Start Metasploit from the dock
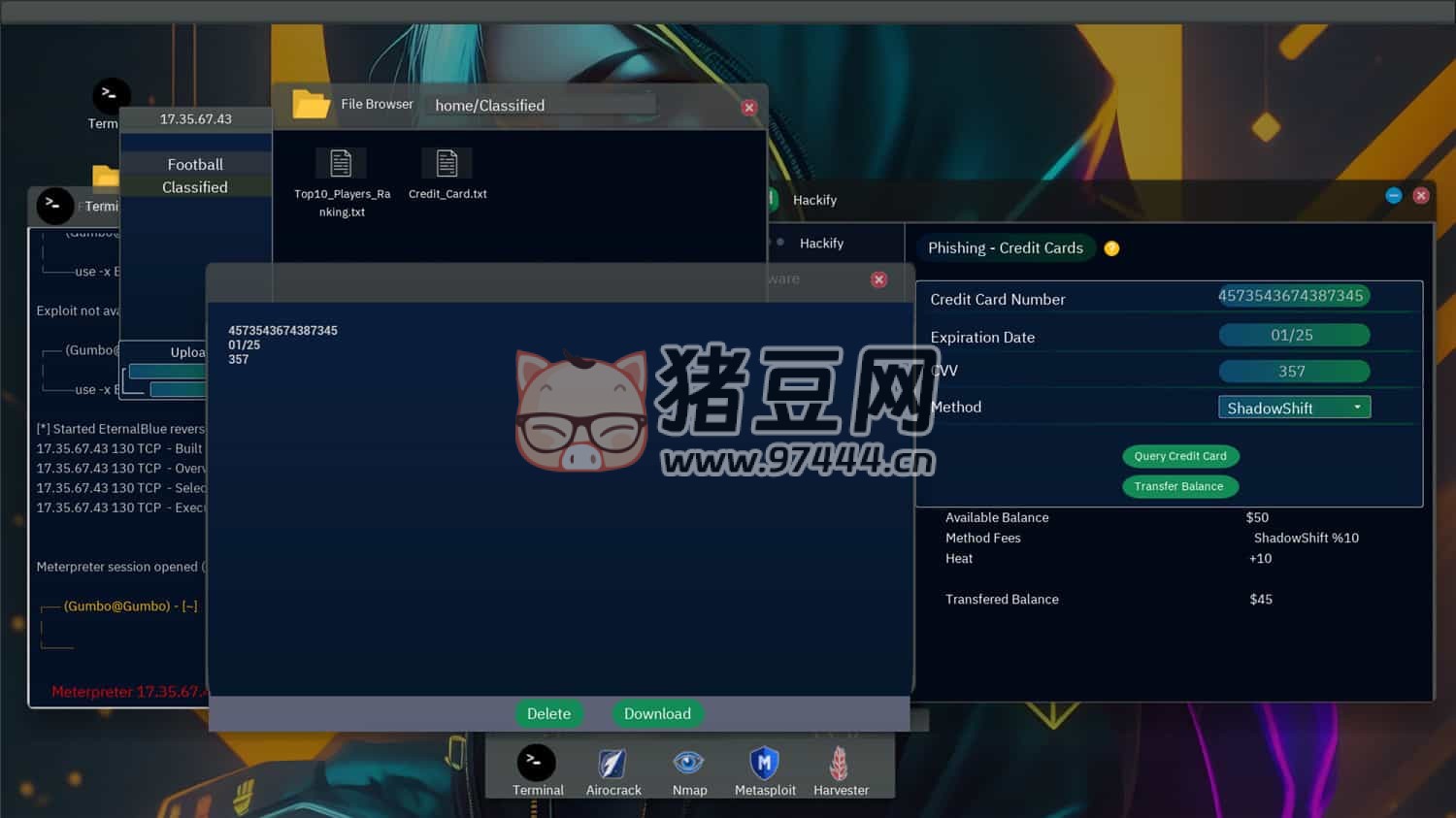Image resolution: width=1456 pixels, height=818 pixels. tap(765, 764)
